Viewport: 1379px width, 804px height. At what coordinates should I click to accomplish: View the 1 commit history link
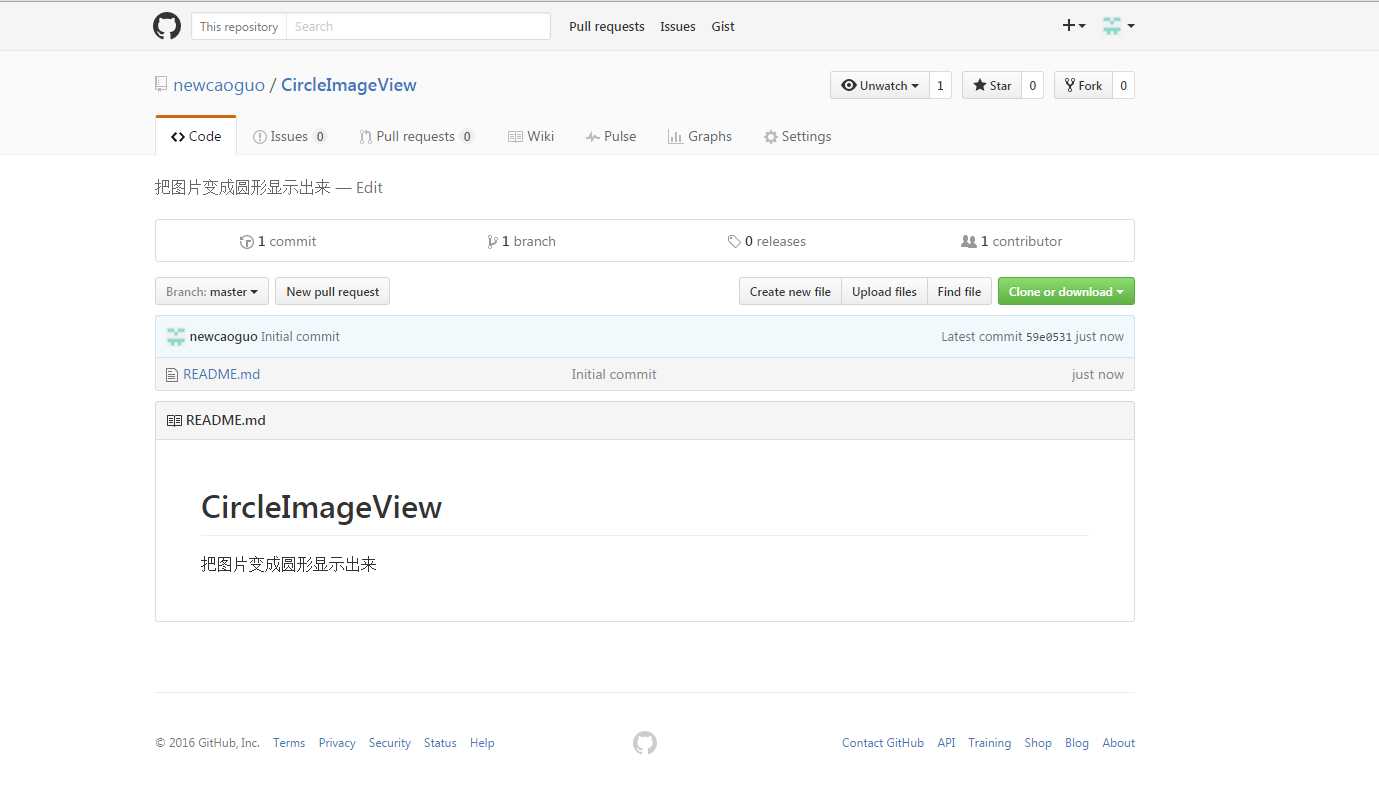[278, 241]
